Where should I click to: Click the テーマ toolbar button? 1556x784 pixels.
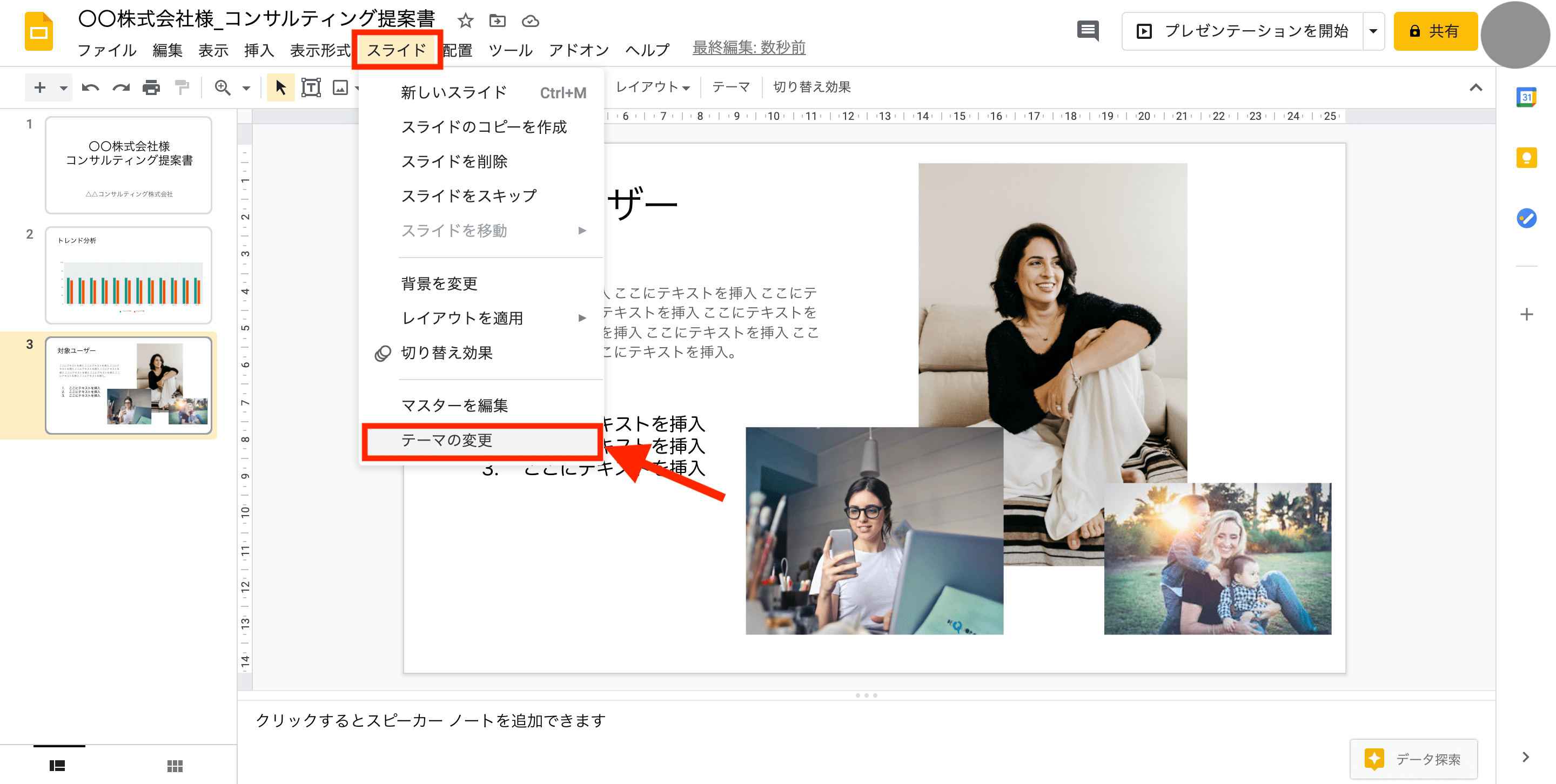coord(731,87)
